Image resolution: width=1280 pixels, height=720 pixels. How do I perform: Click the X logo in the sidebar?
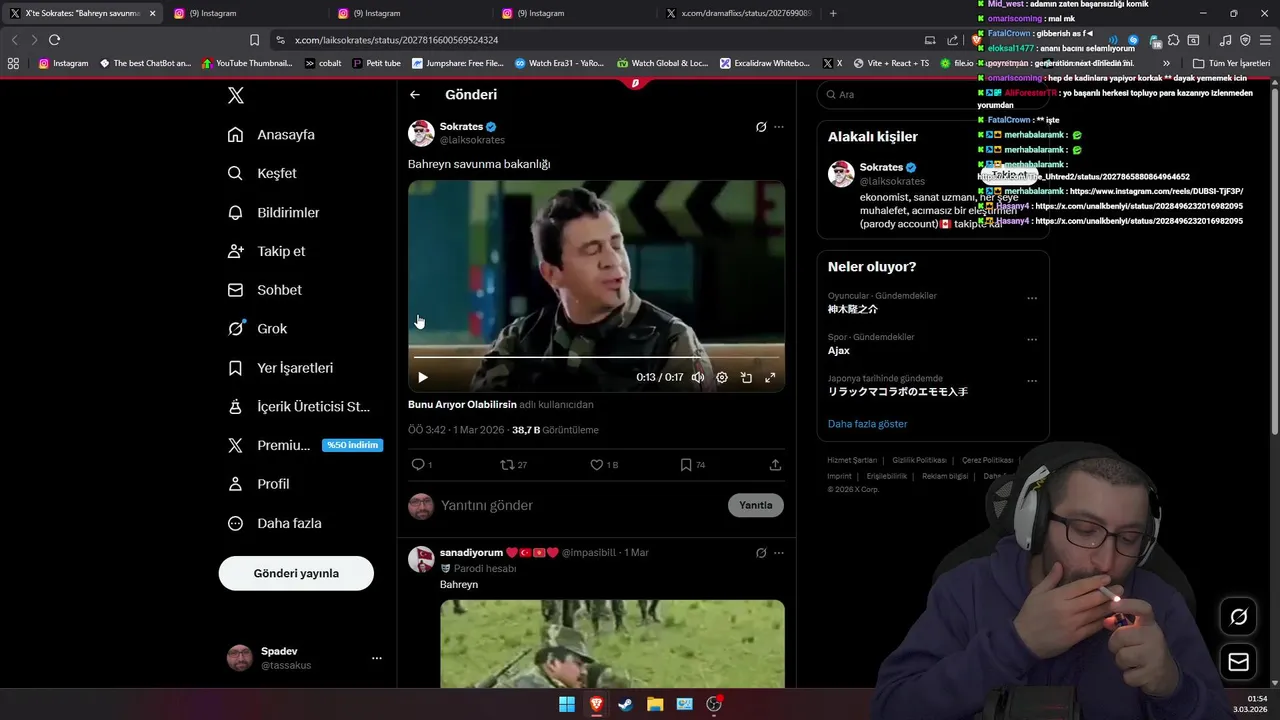pos(236,95)
